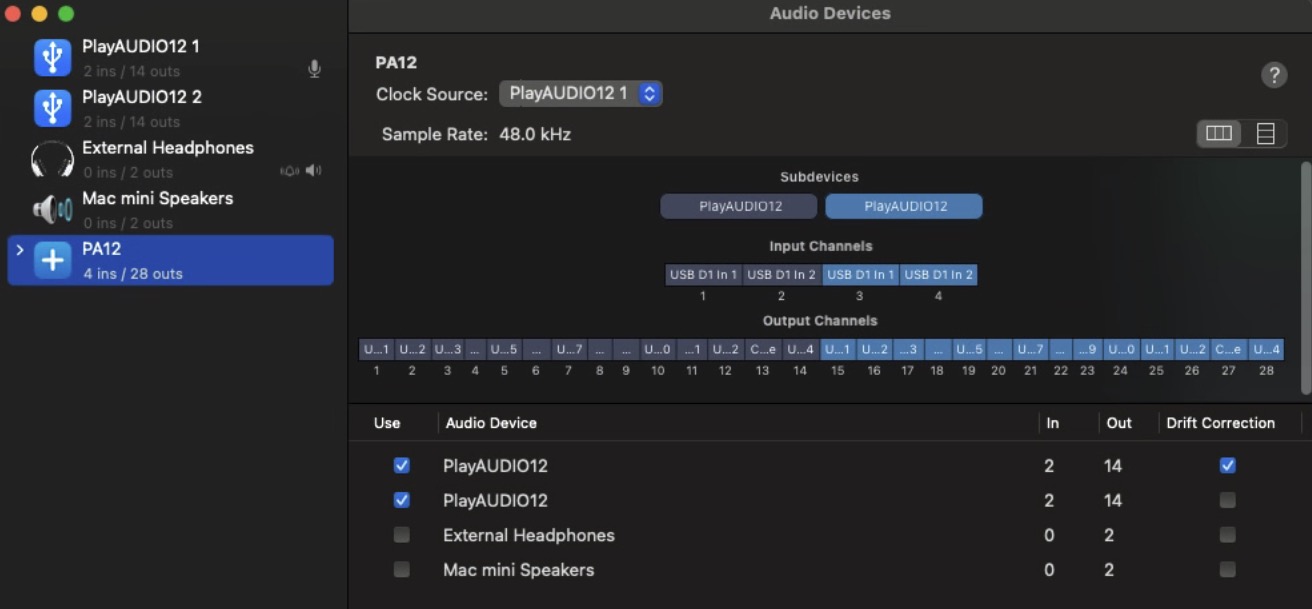Select the gray PlayAUDIO12 subdevice button
The image size is (1312, 609).
coord(740,206)
